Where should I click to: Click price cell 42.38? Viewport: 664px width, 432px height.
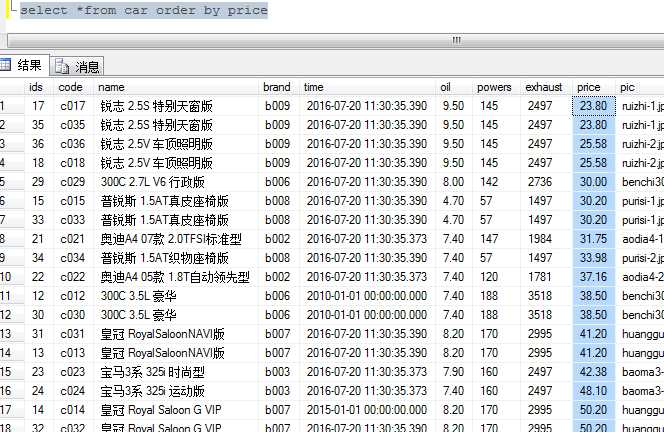(594, 372)
